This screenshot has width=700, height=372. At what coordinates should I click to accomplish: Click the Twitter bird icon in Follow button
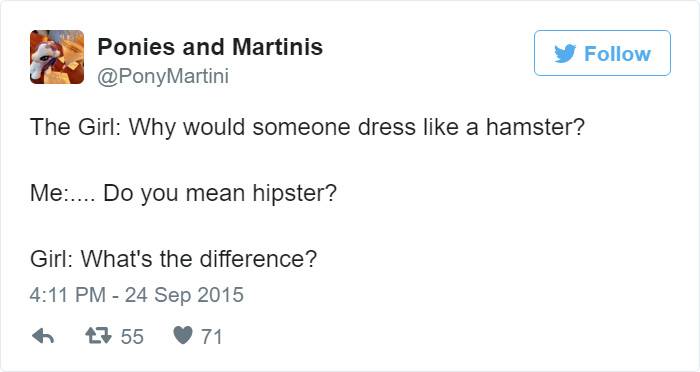(565, 54)
